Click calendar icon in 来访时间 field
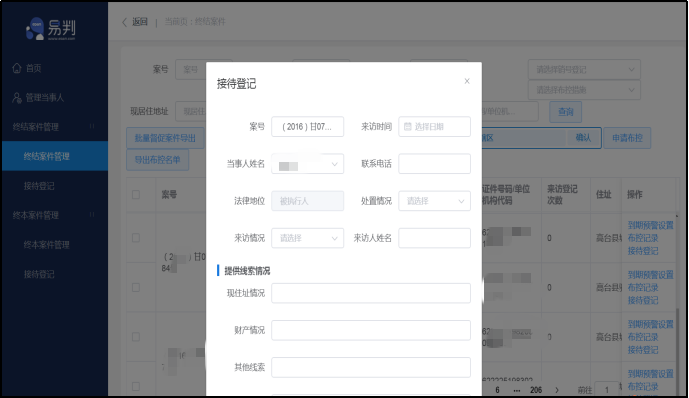Screen dimensions: 689x398 407,127
